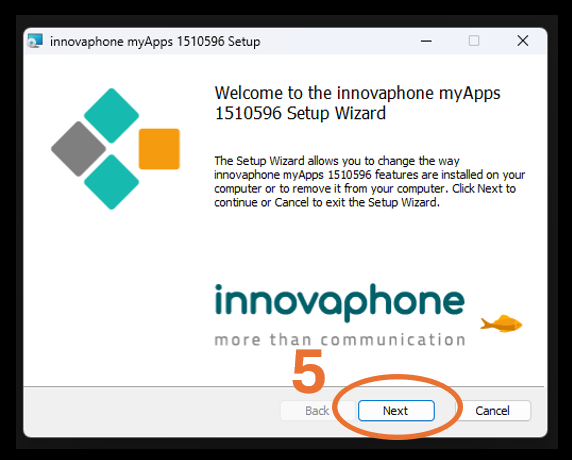
Task: Close the innovaphone myApps Setup window
Action: pos(523,40)
